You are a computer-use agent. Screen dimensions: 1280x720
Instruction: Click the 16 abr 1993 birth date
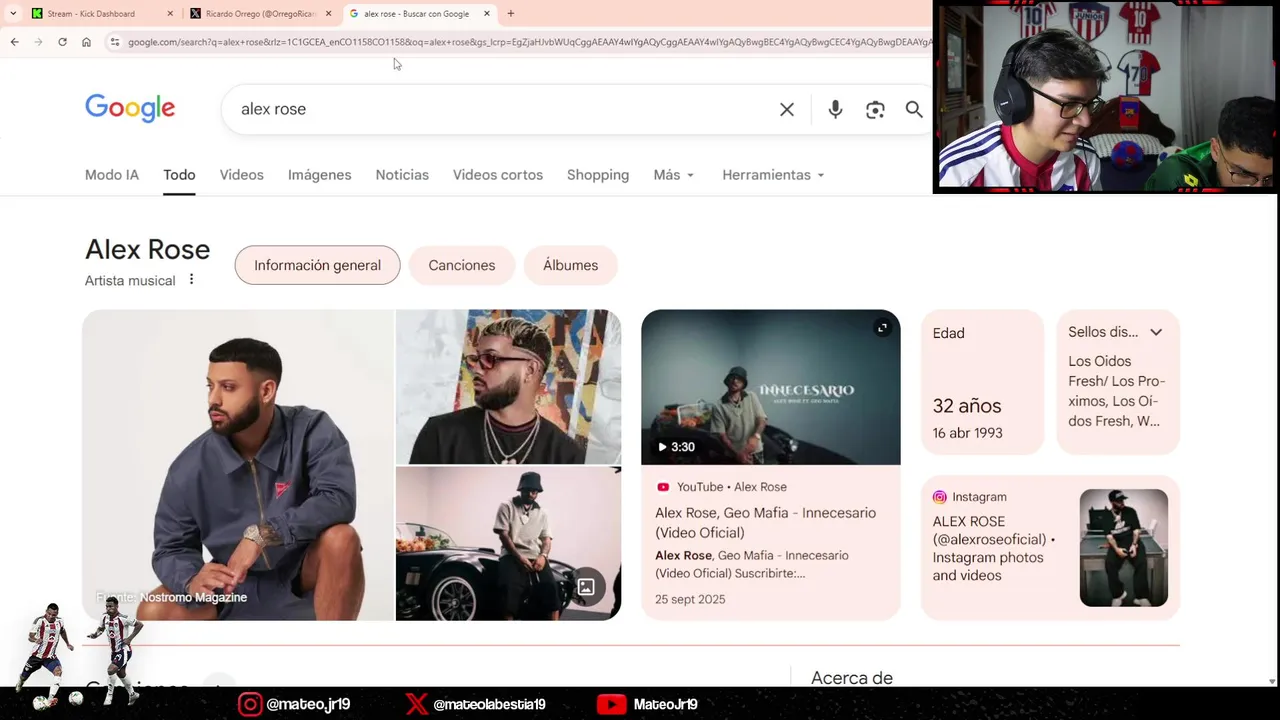(x=968, y=433)
